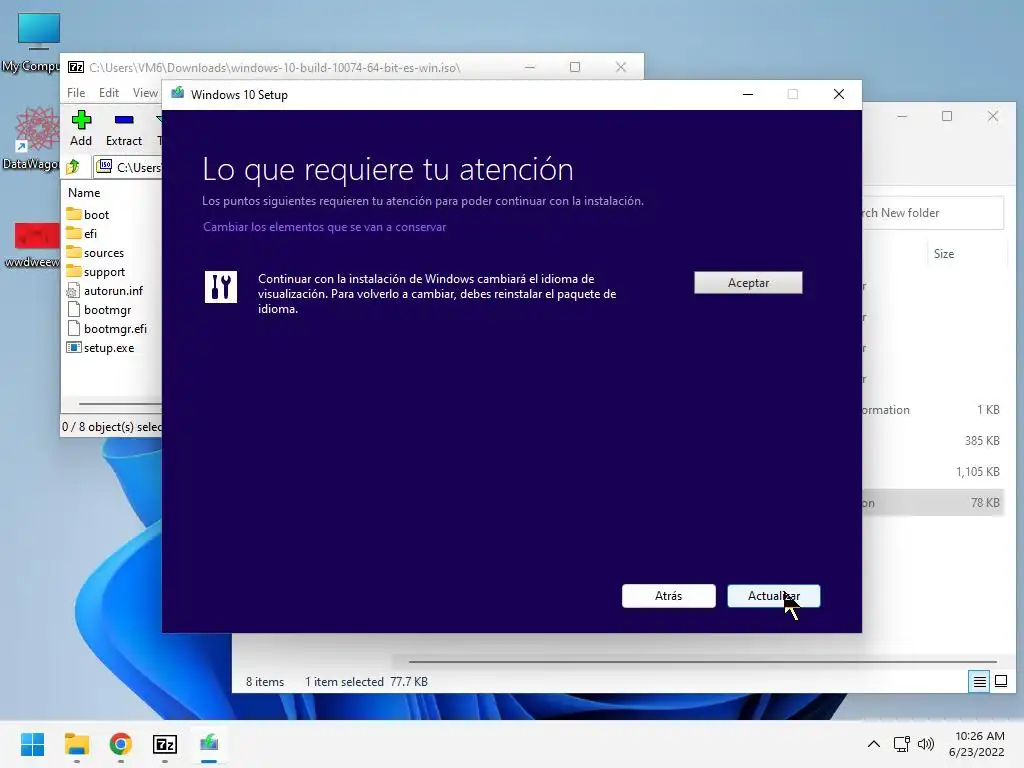This screenshot has width=1024, height=768.
Task: Select the bootmgr file
Action: tap(107, 310)
